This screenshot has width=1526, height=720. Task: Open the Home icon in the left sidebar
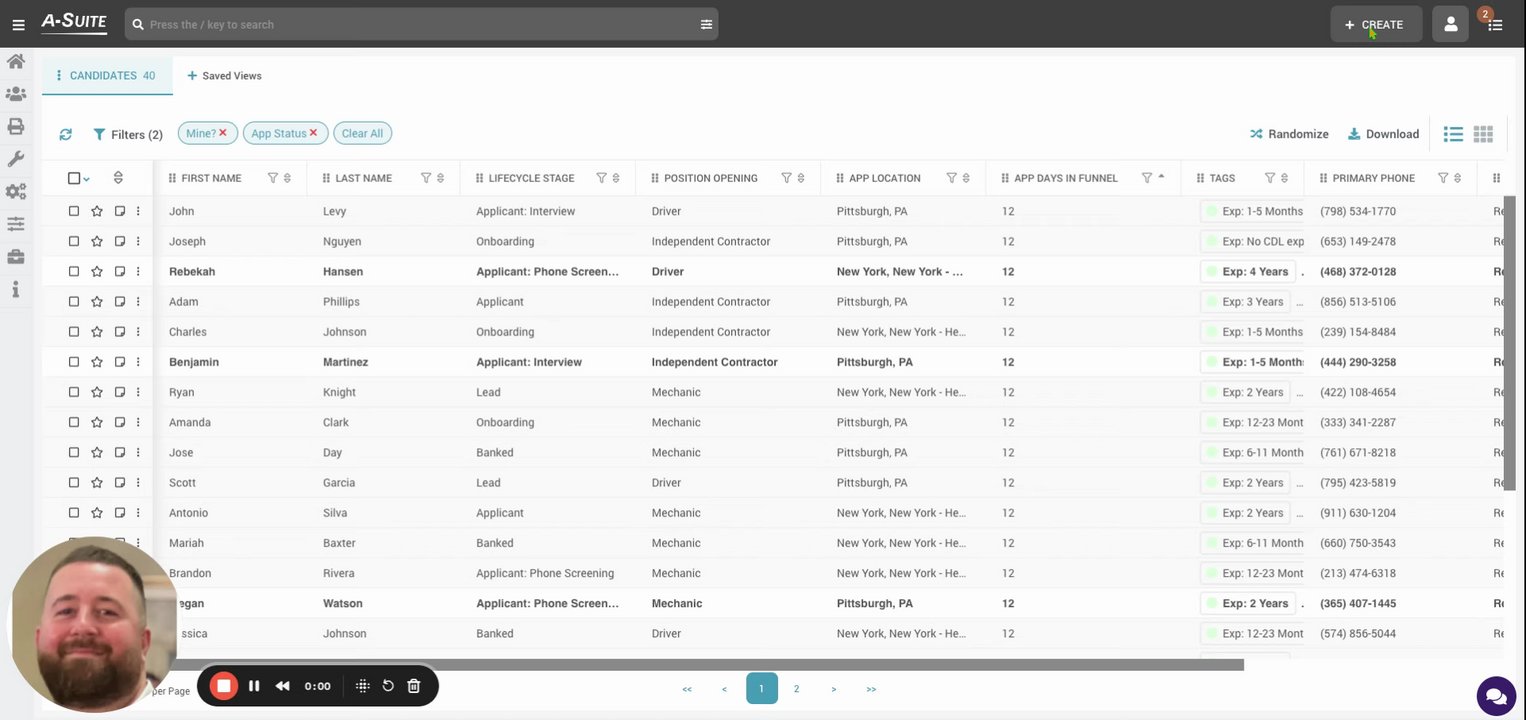pyautogui.click(x=15, y=62)
